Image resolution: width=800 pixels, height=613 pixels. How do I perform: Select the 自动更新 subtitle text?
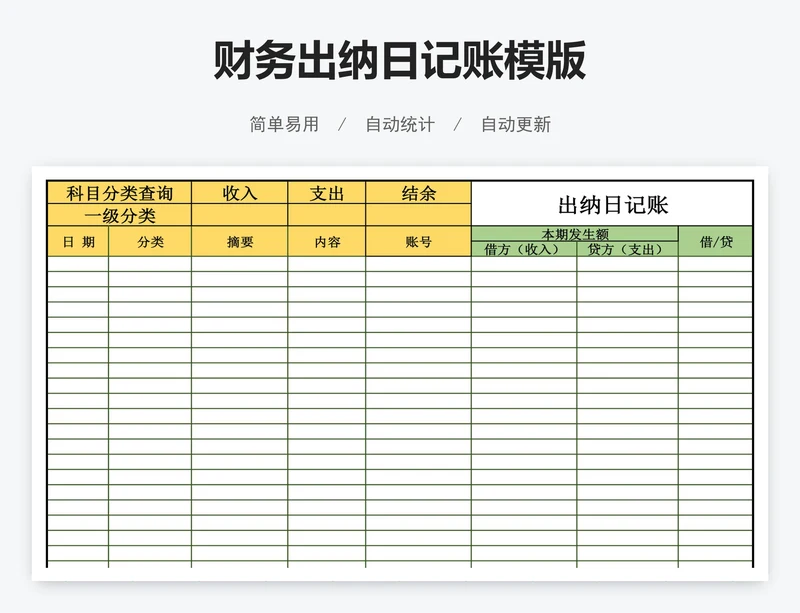pos(516,125)
